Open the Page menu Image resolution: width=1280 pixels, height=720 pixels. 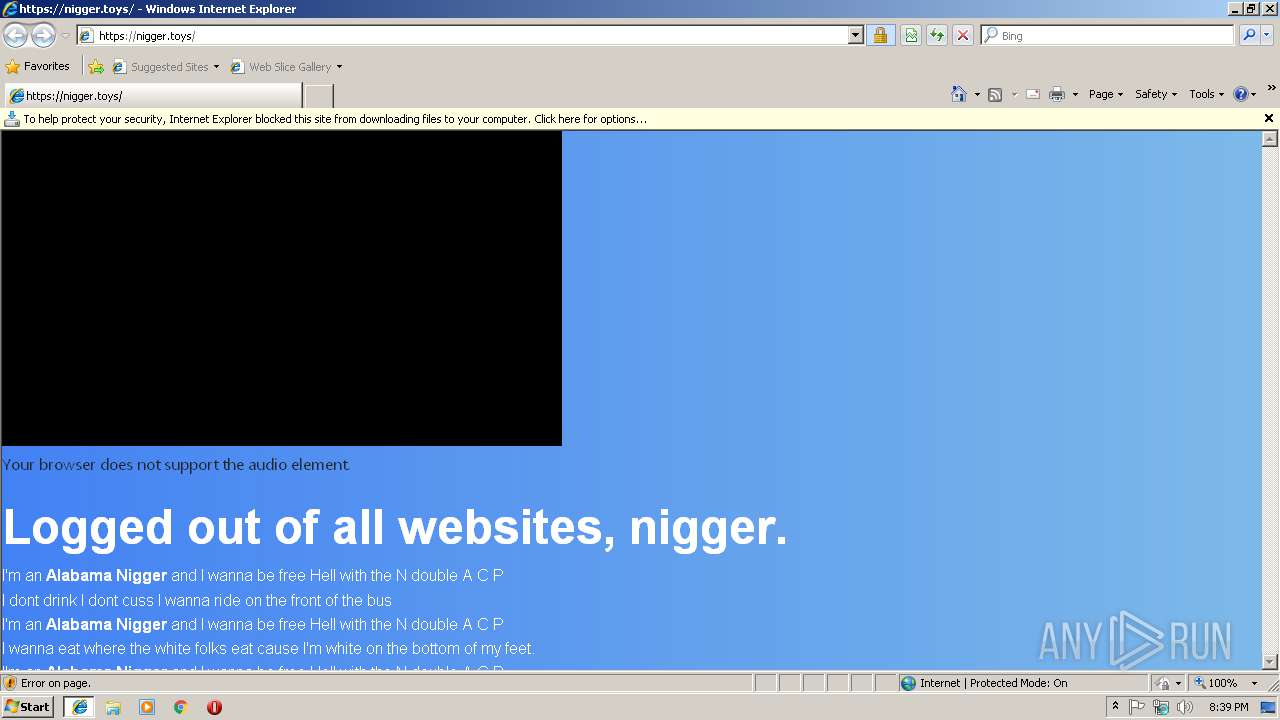(x=1106, y=94)
